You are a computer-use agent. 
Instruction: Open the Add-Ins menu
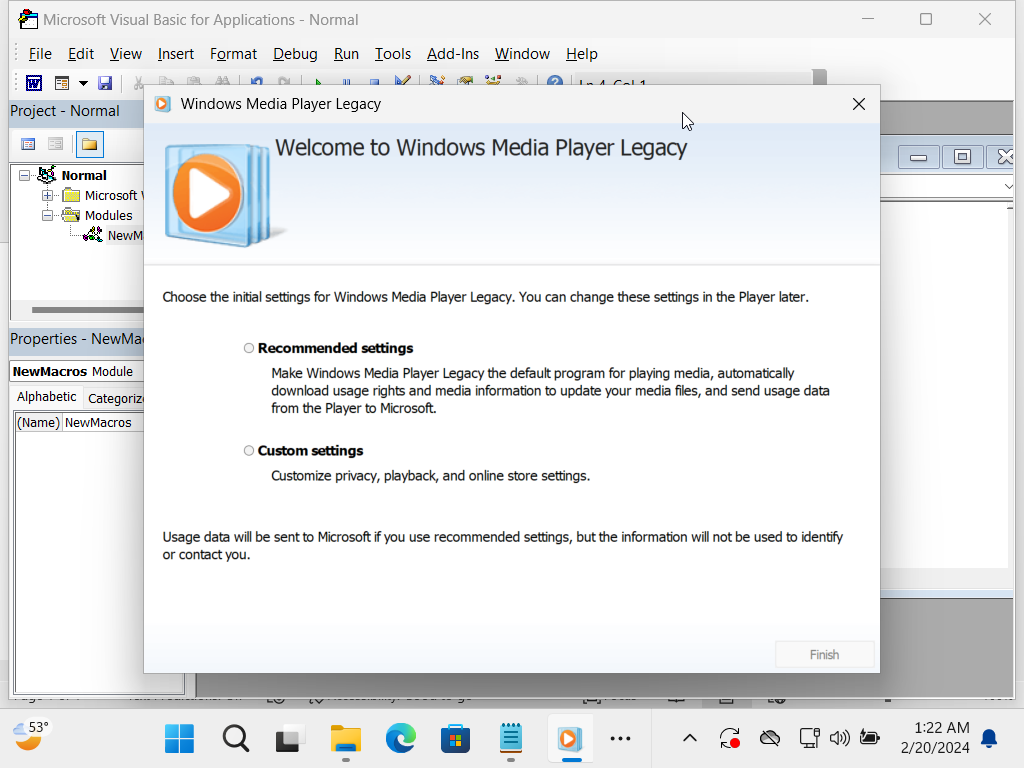tap(453, 54)
